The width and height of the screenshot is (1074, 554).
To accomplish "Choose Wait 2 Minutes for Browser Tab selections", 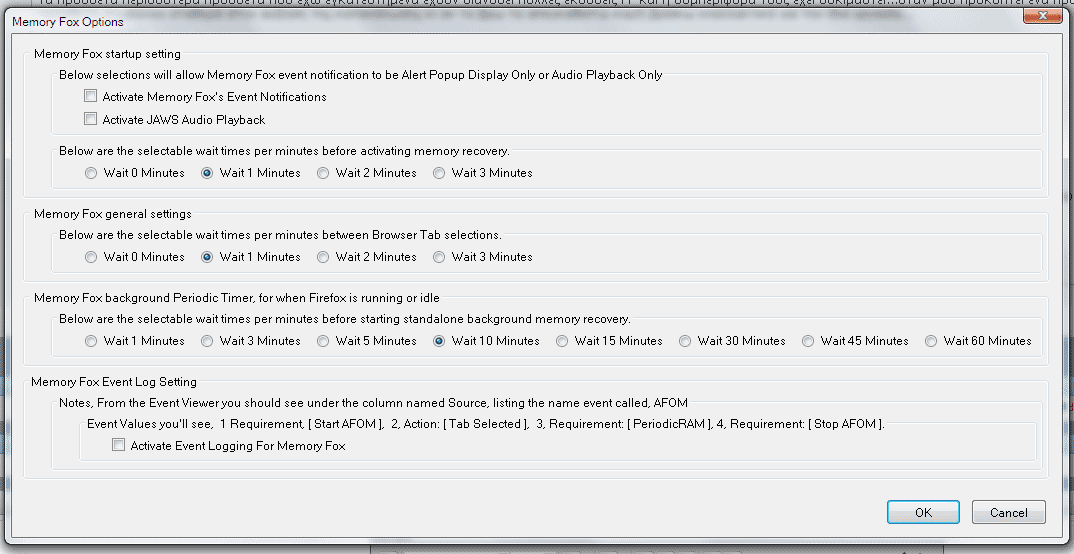I will 323,257.
